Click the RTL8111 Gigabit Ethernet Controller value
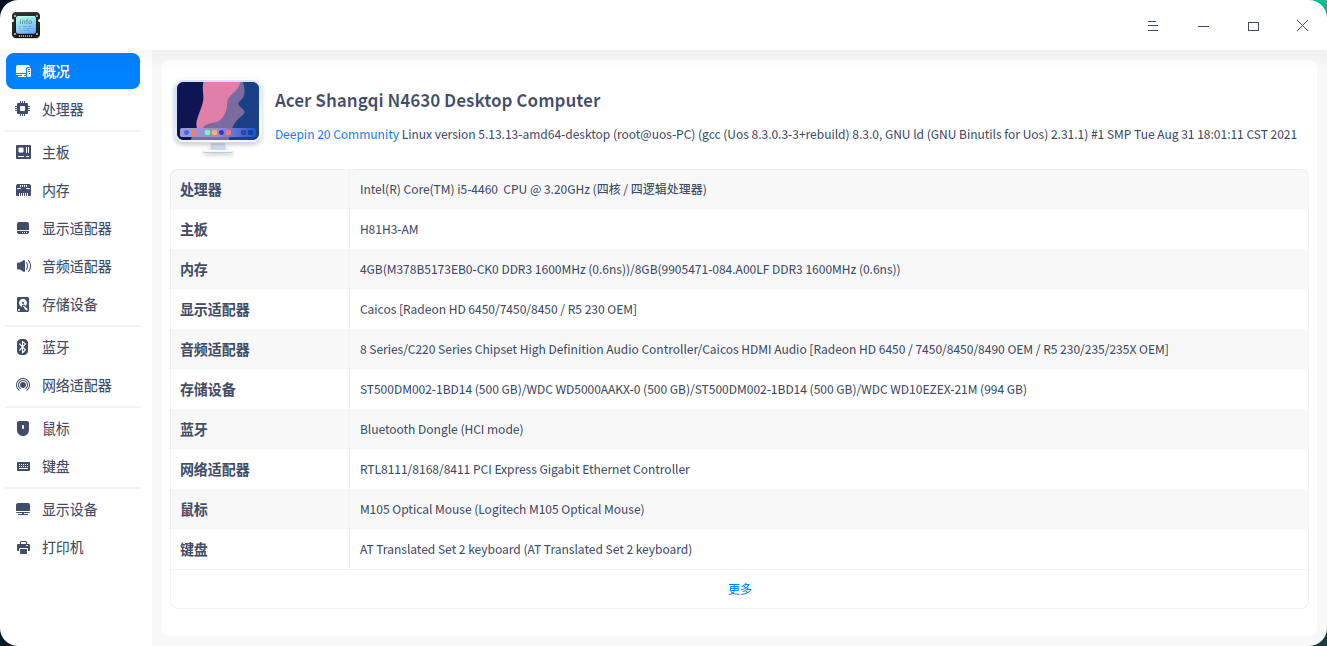1327x646 pixels. [x=525, y=469]
